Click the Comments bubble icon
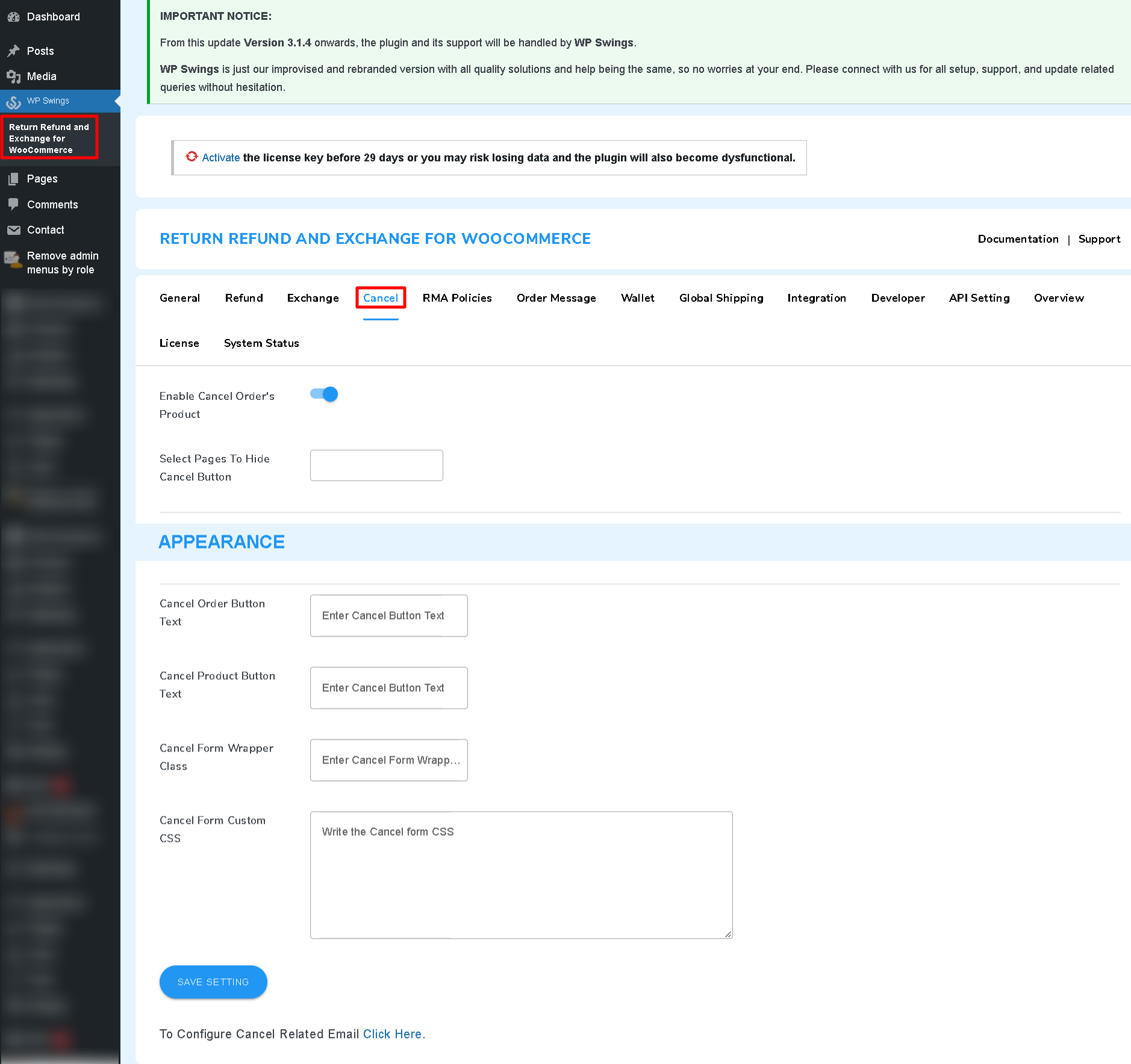This screenshot has width=1131, height=1064. [13, 204]
